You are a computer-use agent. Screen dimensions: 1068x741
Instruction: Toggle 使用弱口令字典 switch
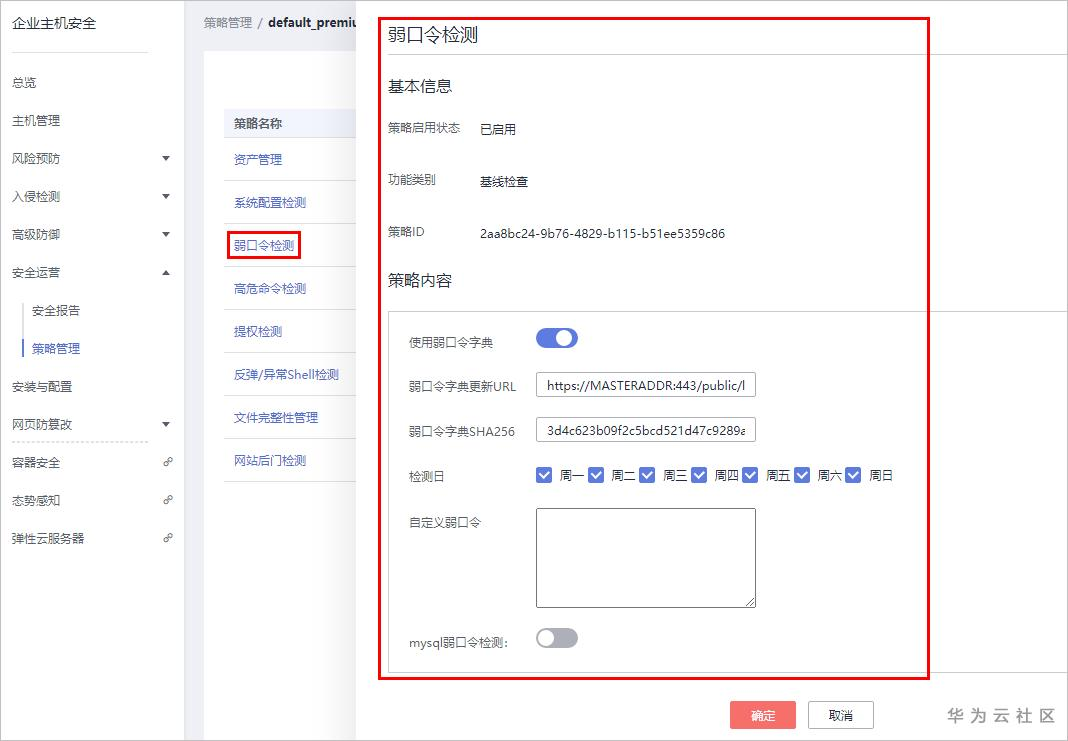pyautogui.click(x=556, y=338)
